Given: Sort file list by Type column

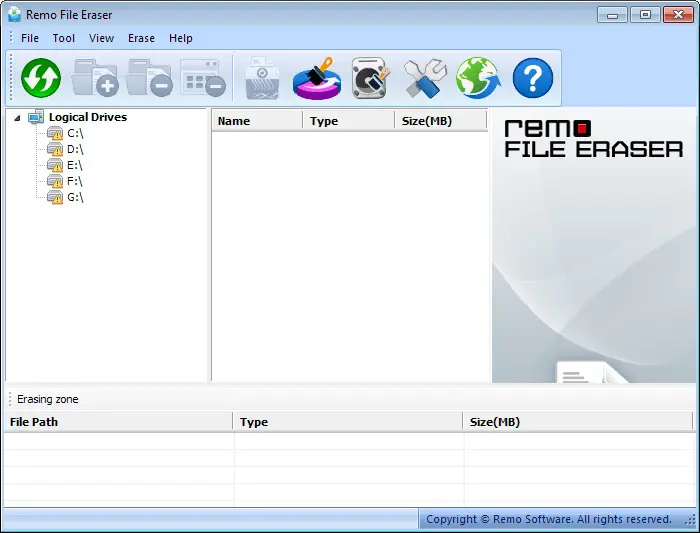Looking at the screenshot, I should click(348, 121).
